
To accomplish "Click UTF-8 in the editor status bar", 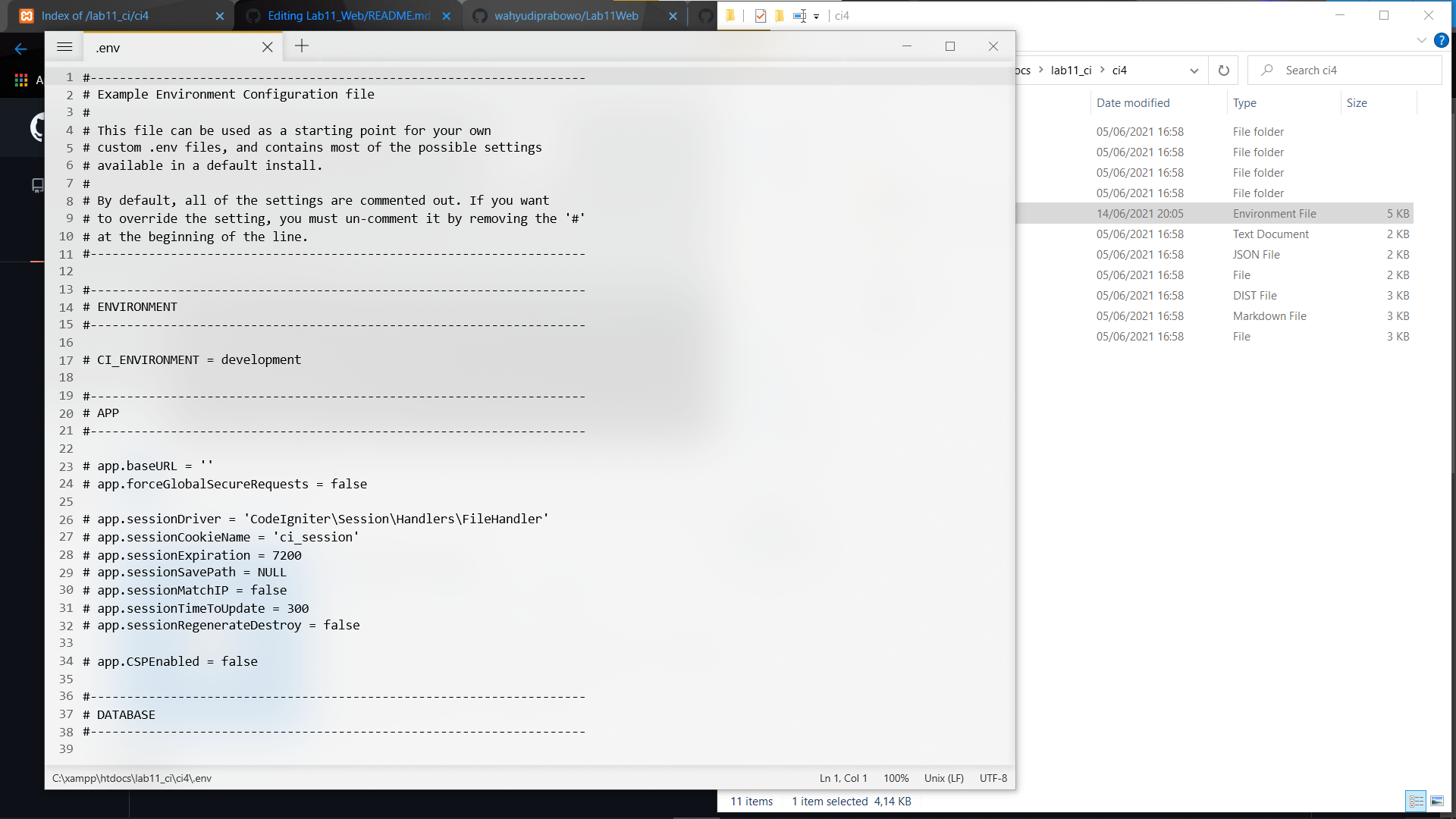I will (993, 778).
